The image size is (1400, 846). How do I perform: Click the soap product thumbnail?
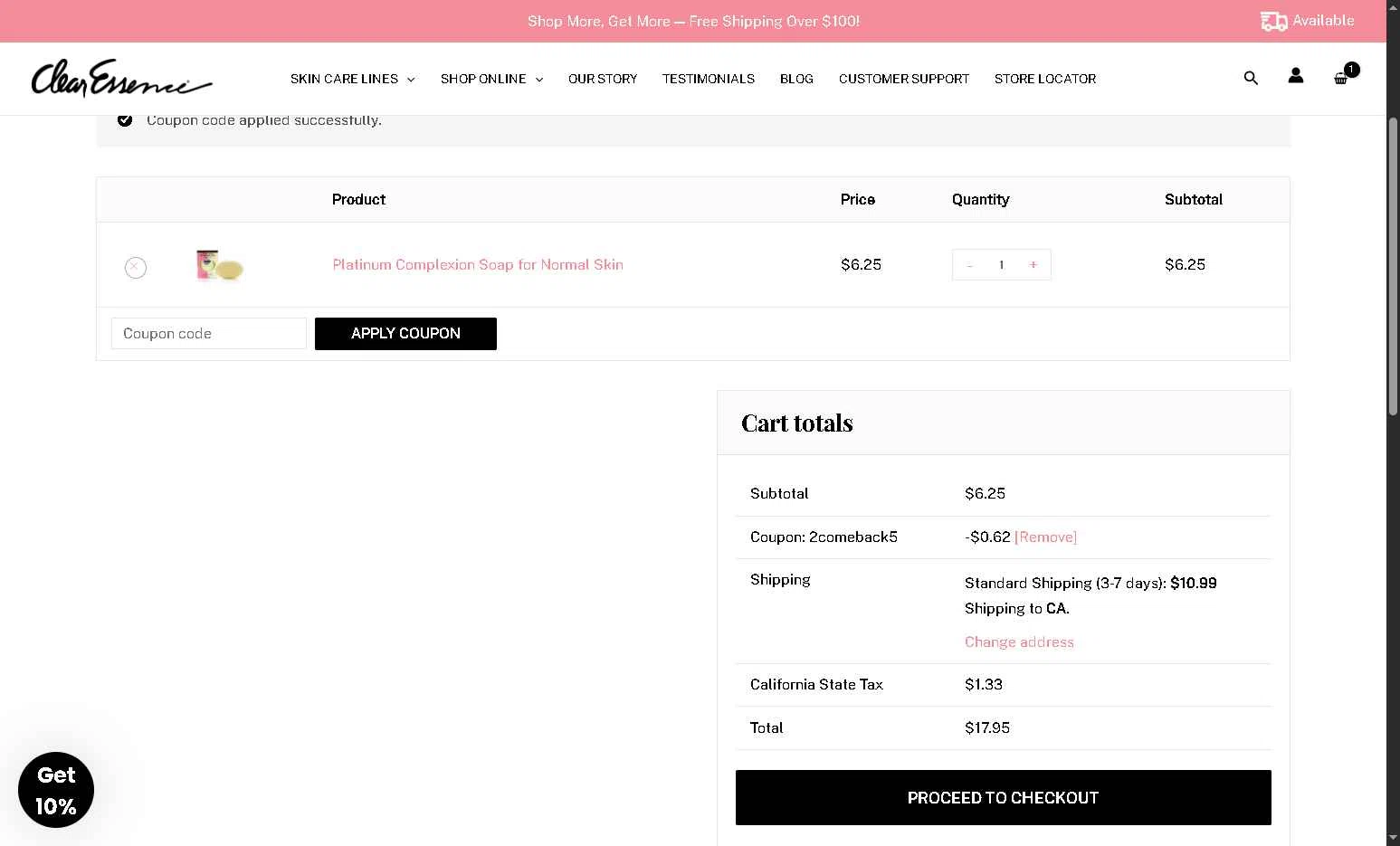point(220,265)
